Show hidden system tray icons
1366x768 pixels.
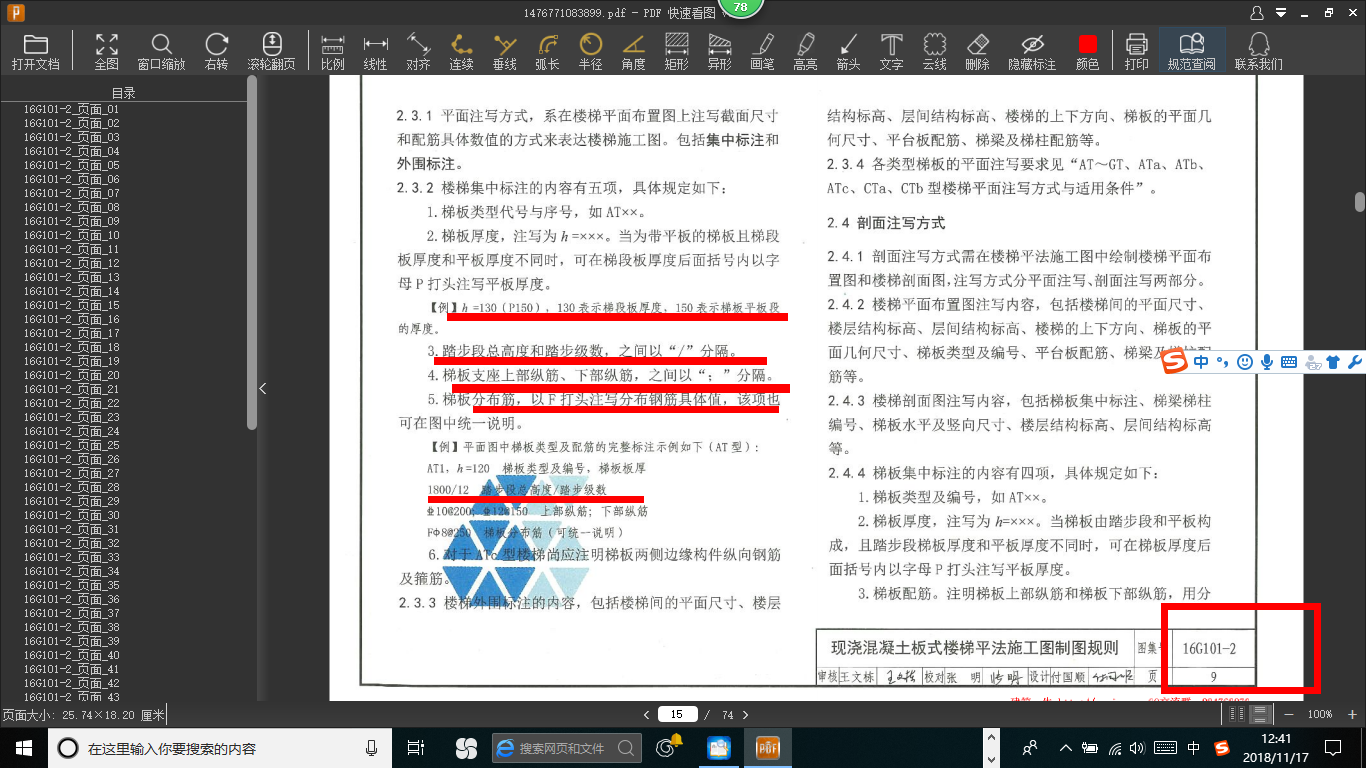click(x=1066, y=748)
